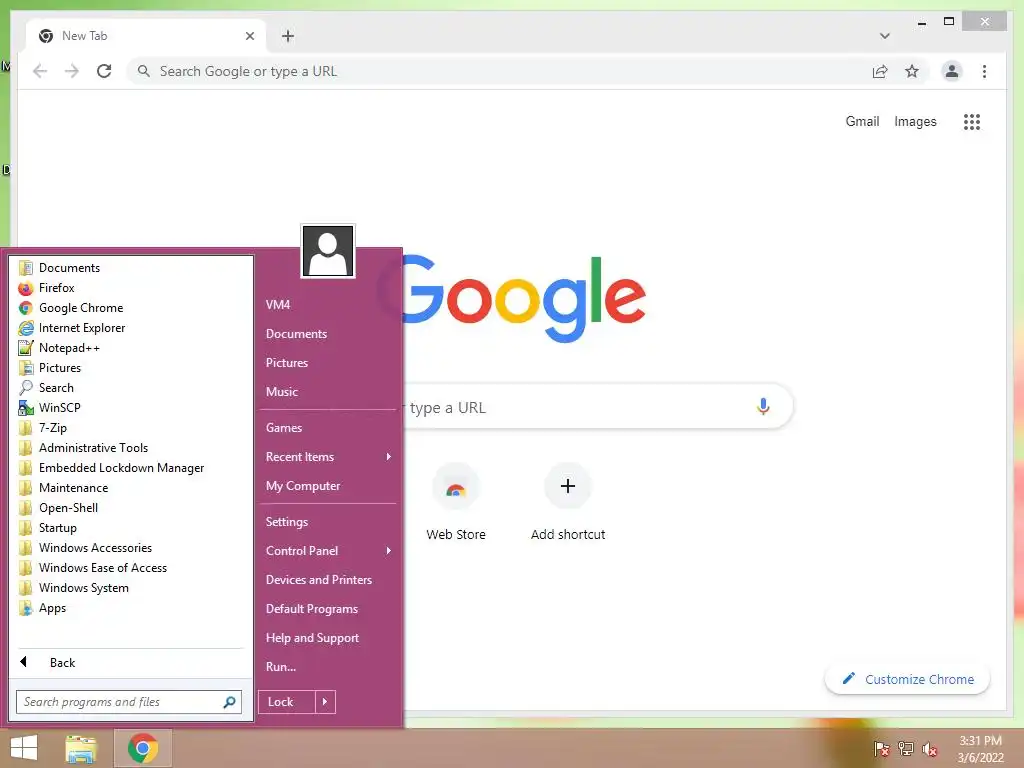Viewport: 1024px width, 768px height.
Task: Open a new Chrome tab with plus button
Action: point(288,36)
